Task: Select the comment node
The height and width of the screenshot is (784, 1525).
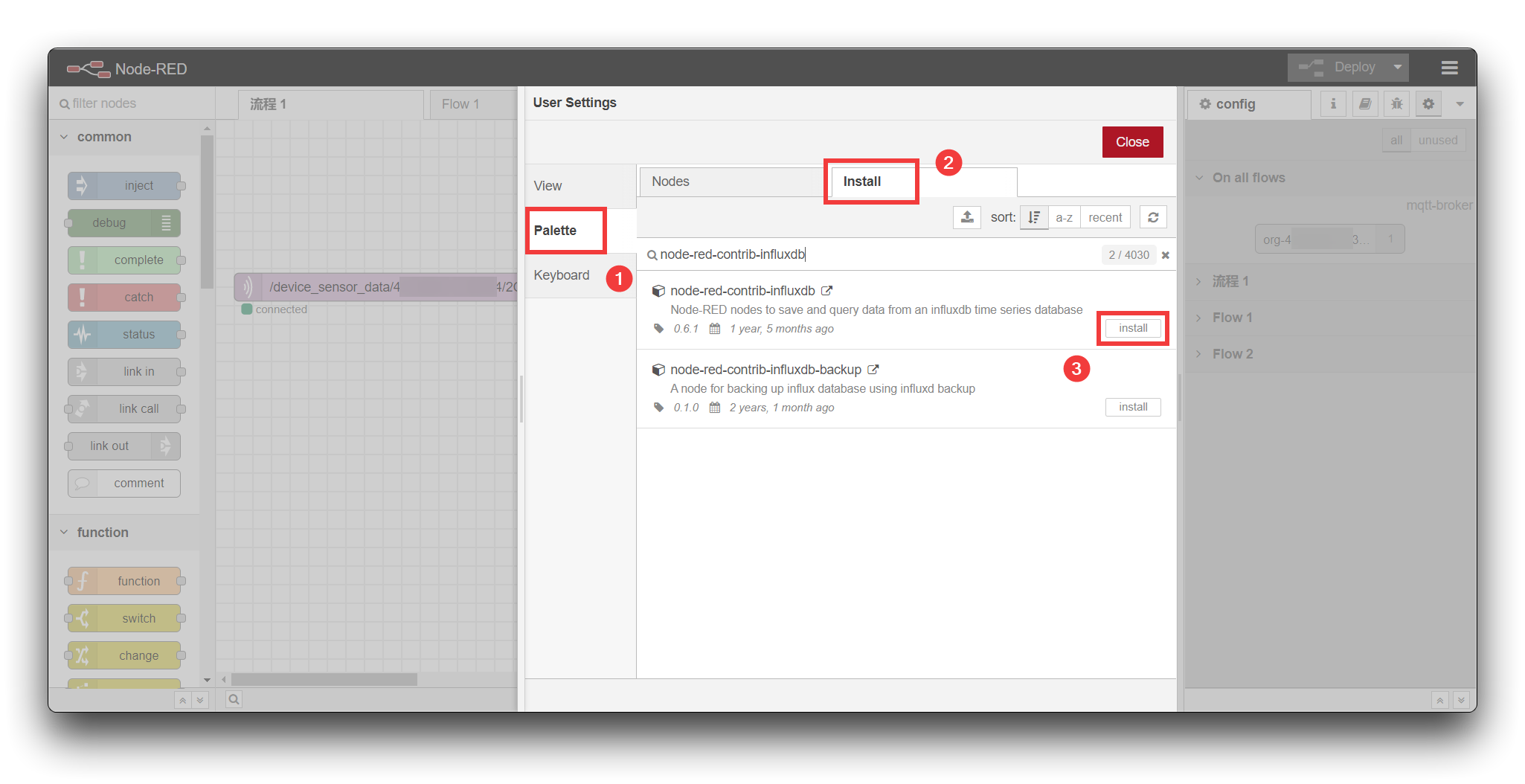Action: 124,483
